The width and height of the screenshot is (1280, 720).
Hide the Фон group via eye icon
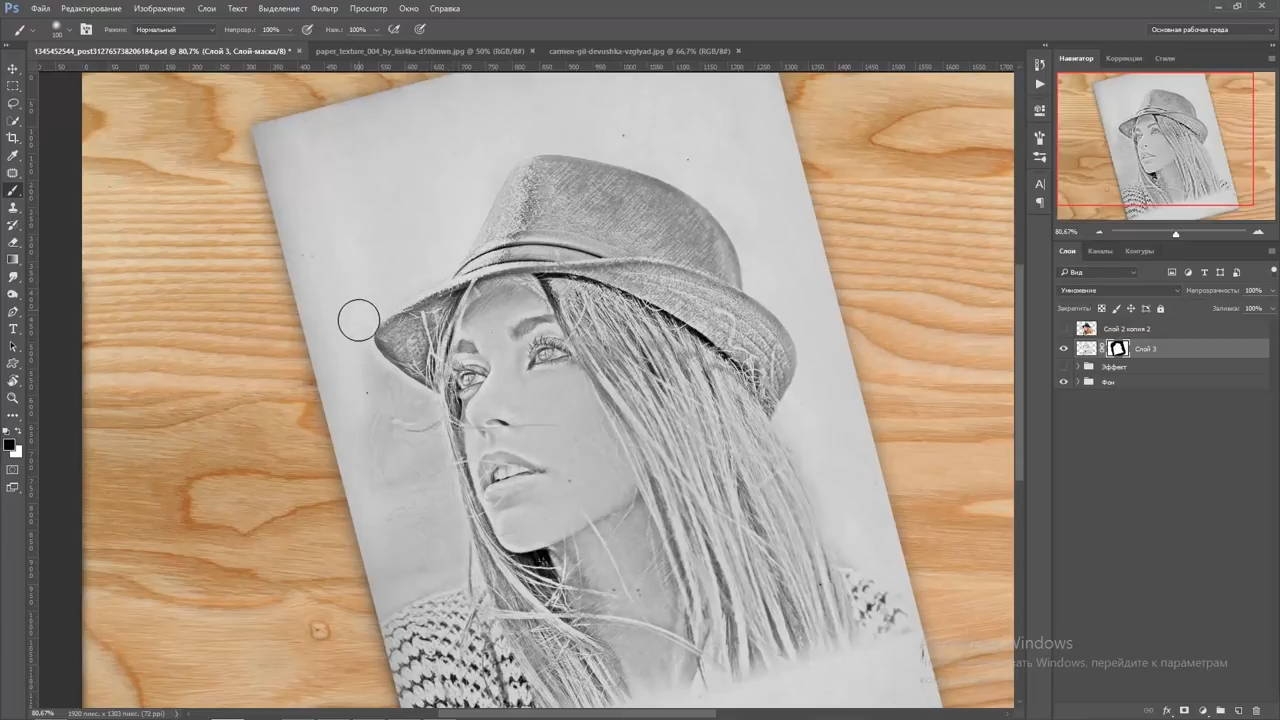[1064, 382]
